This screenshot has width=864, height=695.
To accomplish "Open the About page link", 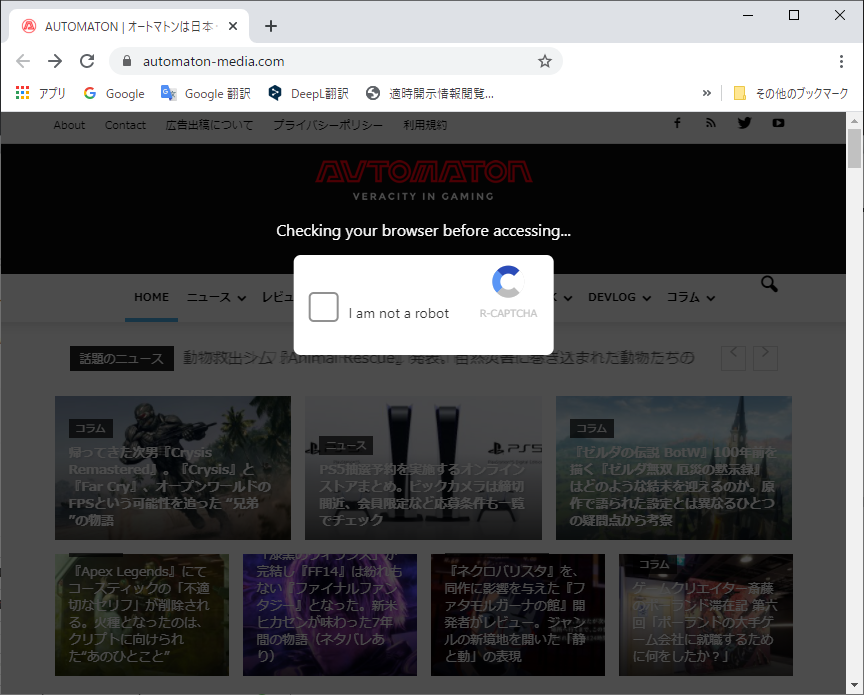I will [69, 125].
